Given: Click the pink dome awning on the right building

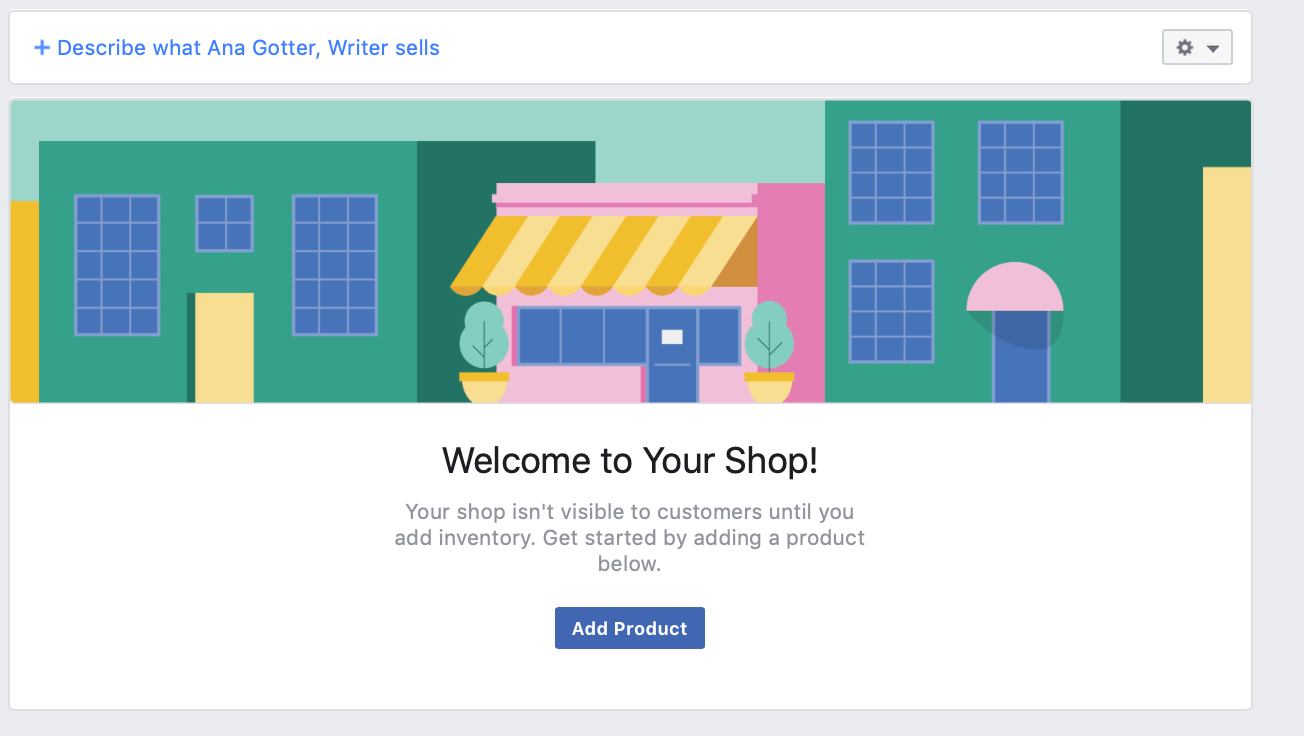Looking at the screenshot, I should click(1015, 288).
